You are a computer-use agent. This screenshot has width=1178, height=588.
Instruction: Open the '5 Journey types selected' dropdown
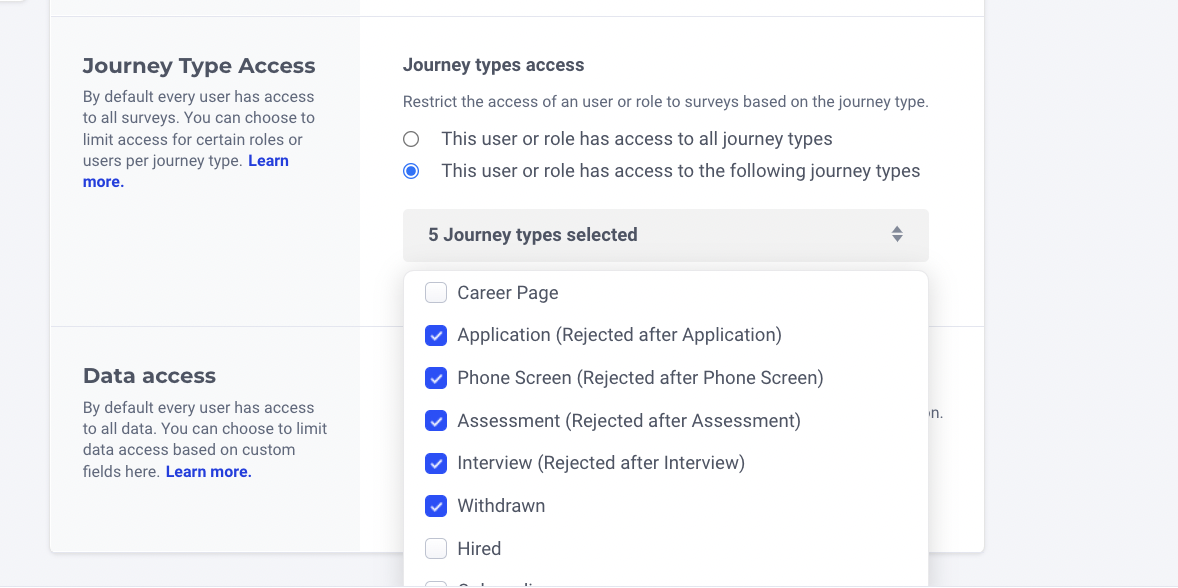(x=665, y=235)
